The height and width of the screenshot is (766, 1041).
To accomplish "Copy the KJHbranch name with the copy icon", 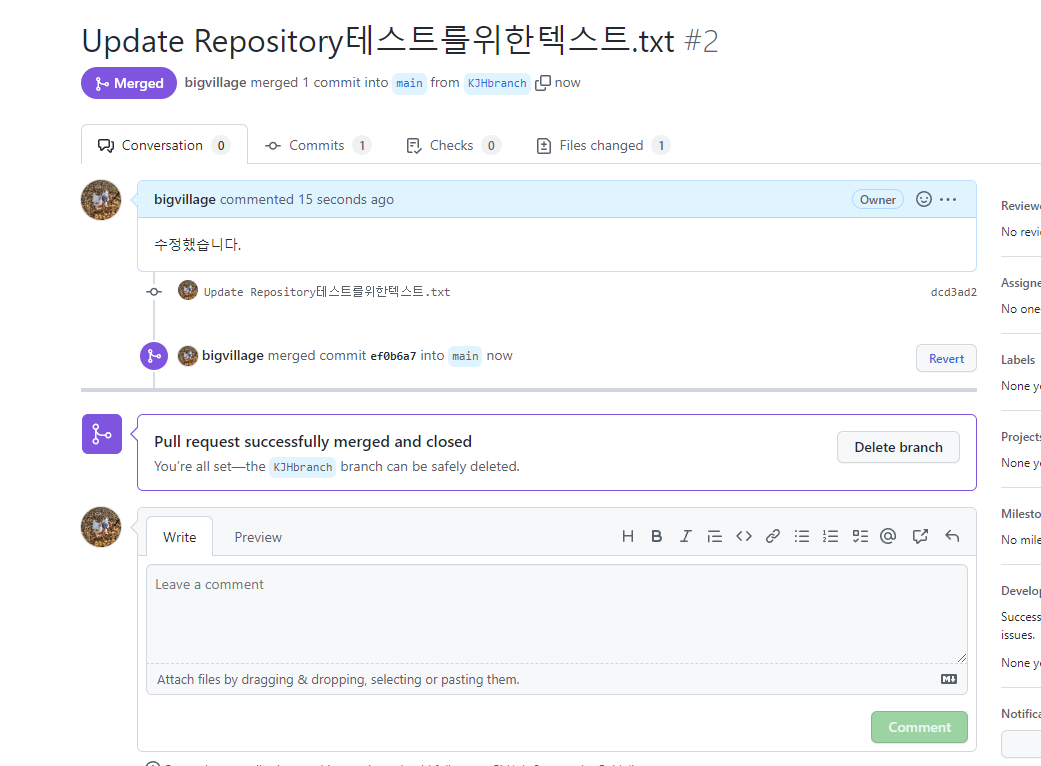I will pos(542,83).
